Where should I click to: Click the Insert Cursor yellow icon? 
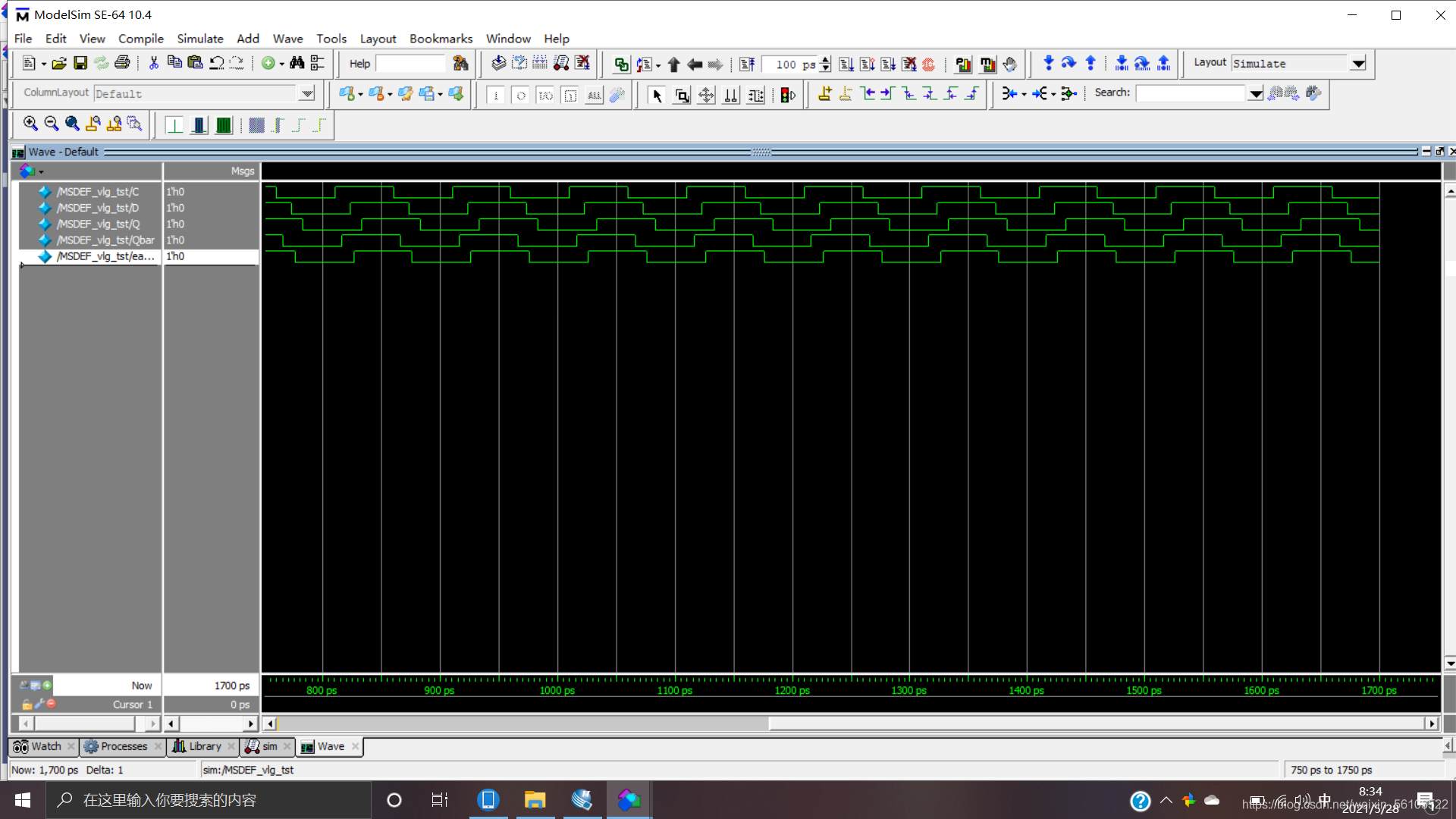(x=825, y=95)
